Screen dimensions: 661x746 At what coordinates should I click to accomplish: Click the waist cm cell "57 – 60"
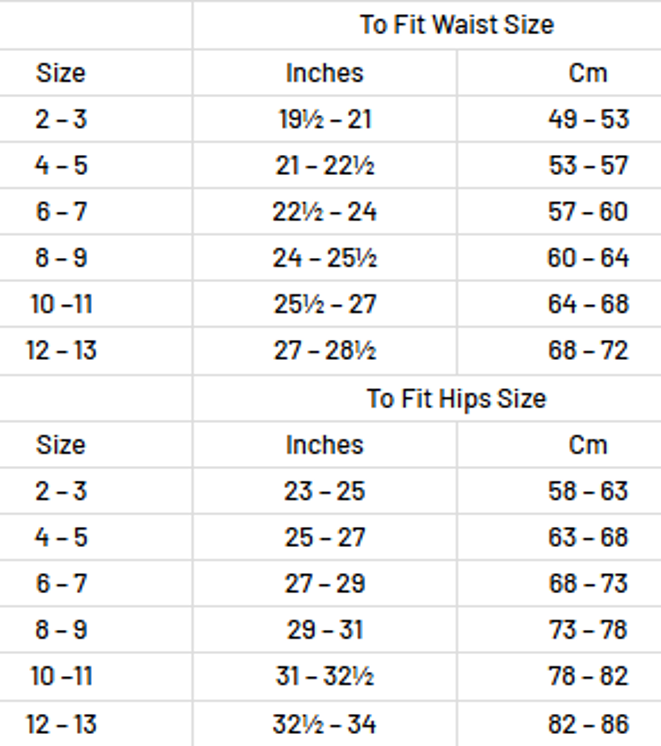pyautogui.click(x=588, y=212)
